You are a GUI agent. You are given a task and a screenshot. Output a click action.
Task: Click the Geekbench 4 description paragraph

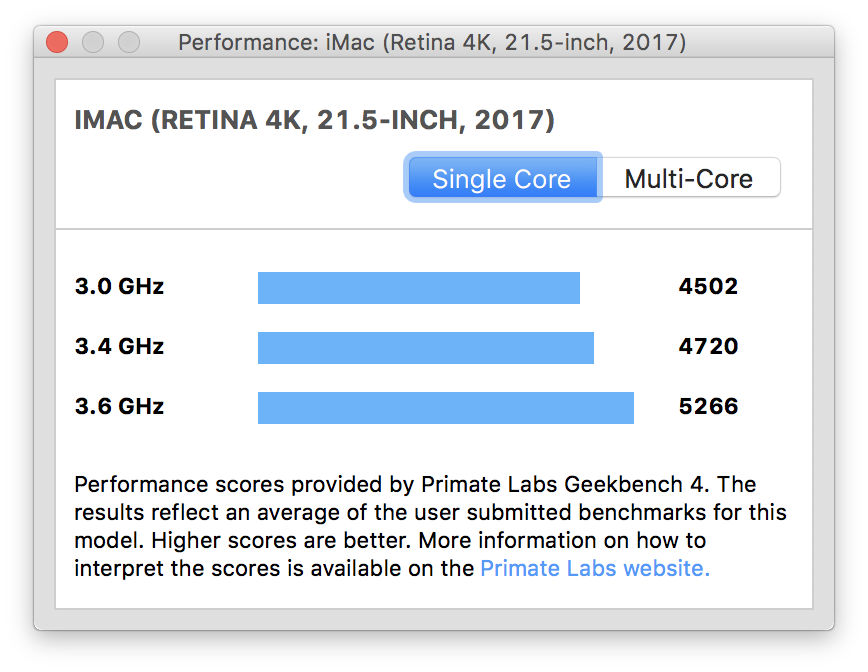(x=430, y=526)
